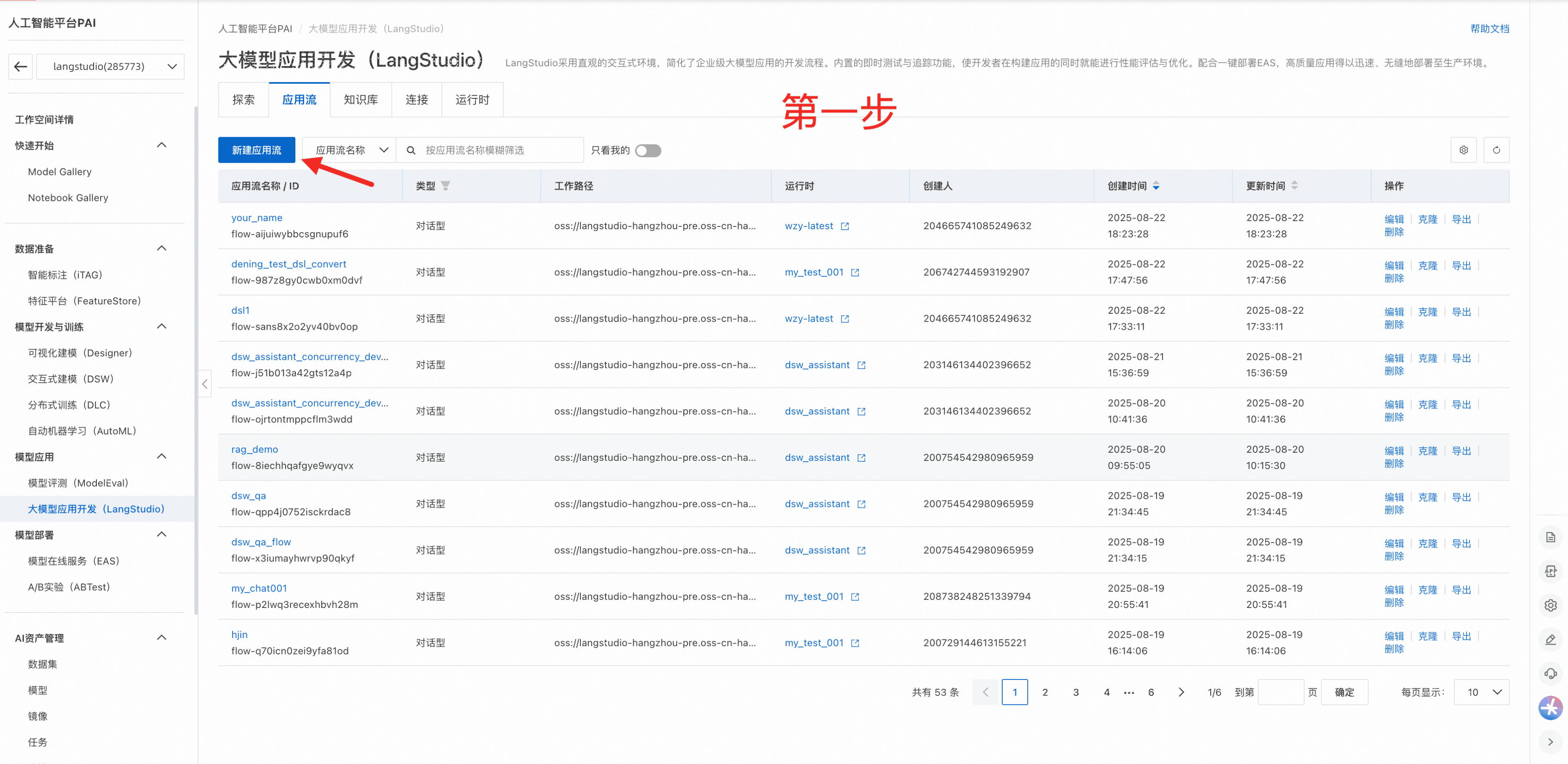This screenshot has width=1568, height=764.
Task: Click 删除 for the dsw_qa row
Action: [x=1394, y=510]
